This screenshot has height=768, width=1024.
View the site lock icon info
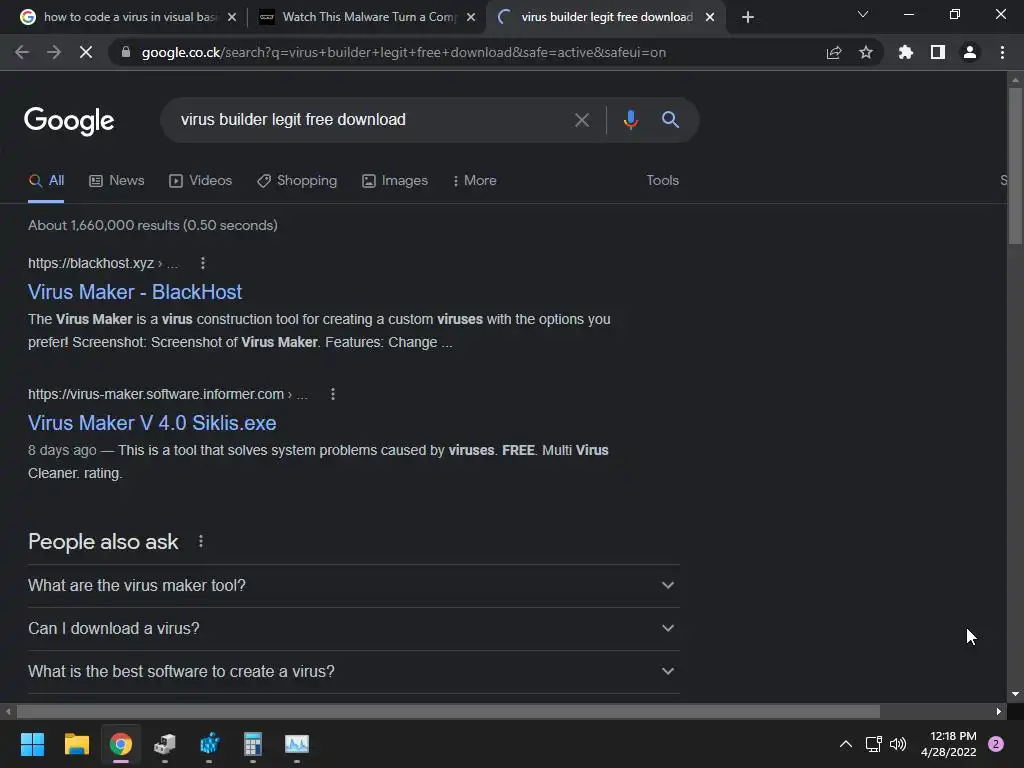click(126, 52)
